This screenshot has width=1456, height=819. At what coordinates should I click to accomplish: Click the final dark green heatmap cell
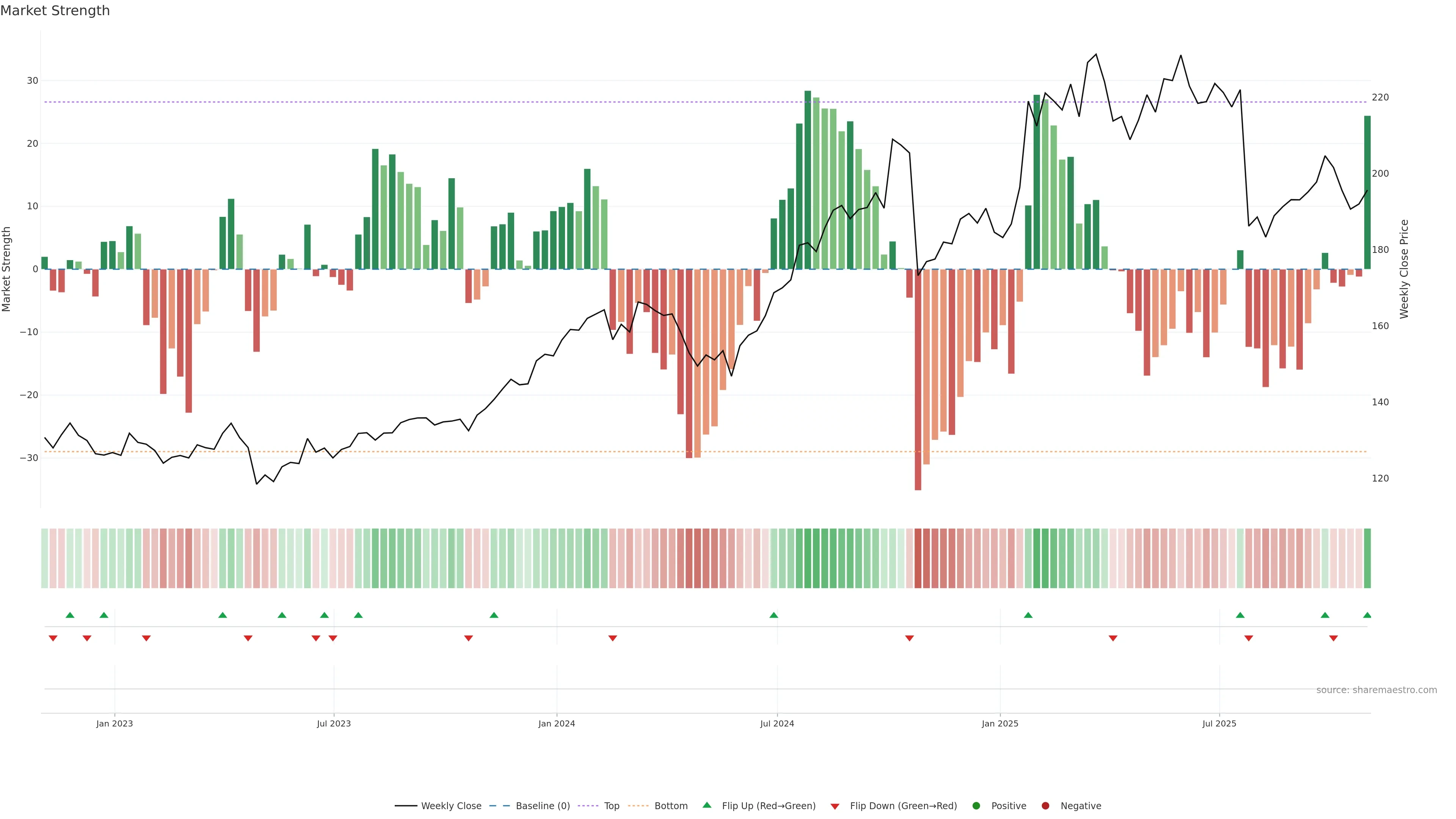1367,558
